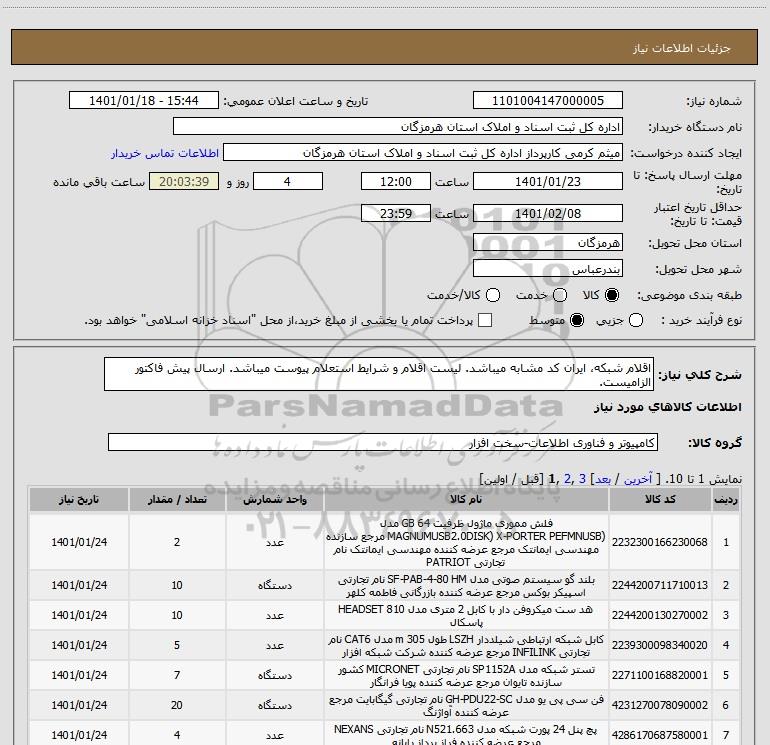
Task: Click the تاریخ نیاز column header
Action: click(x=79, y=499)
